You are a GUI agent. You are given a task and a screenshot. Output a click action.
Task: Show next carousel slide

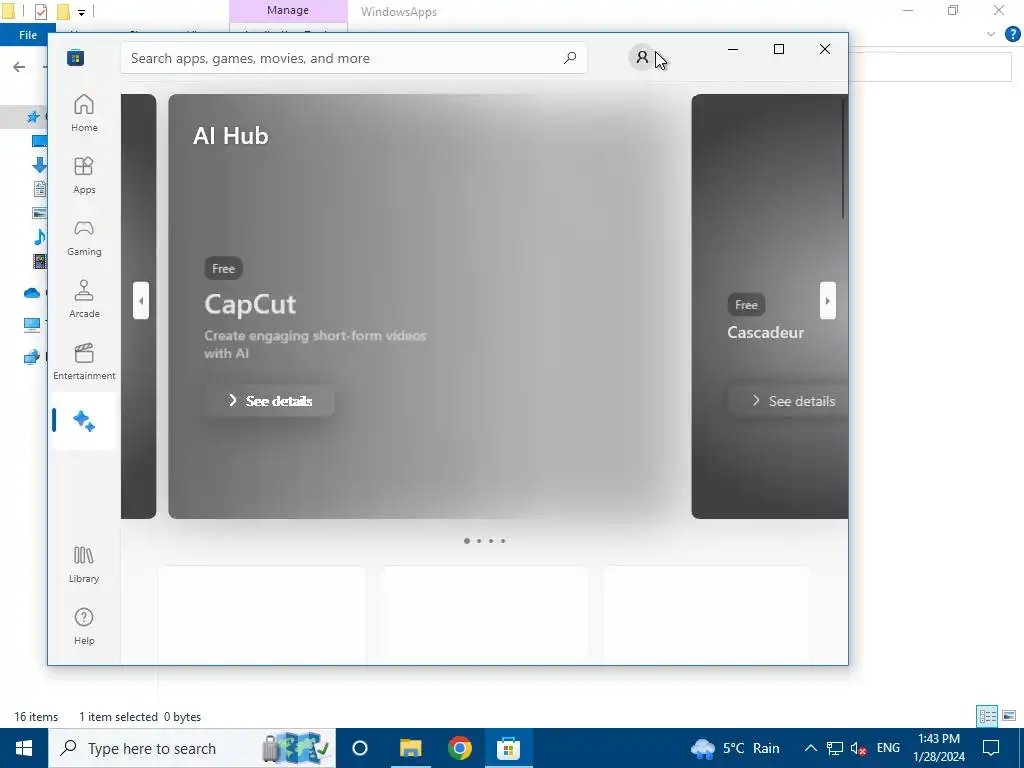(x=827, y=300)
